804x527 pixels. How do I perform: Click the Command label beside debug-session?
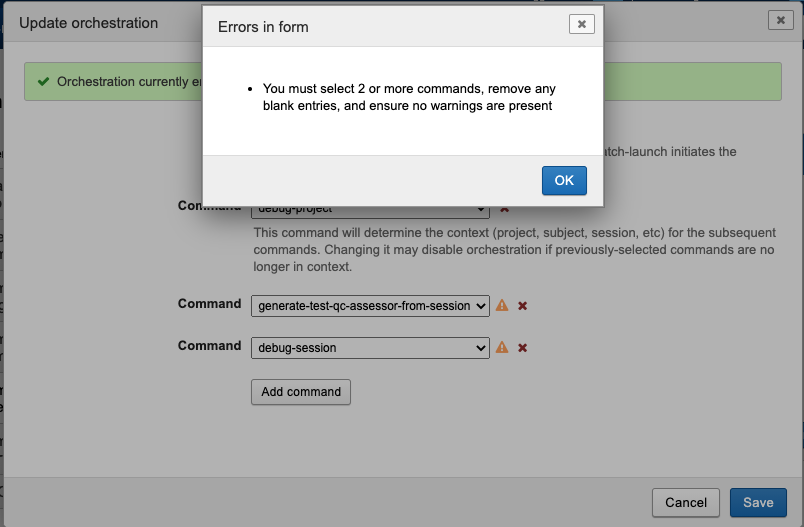209,346
